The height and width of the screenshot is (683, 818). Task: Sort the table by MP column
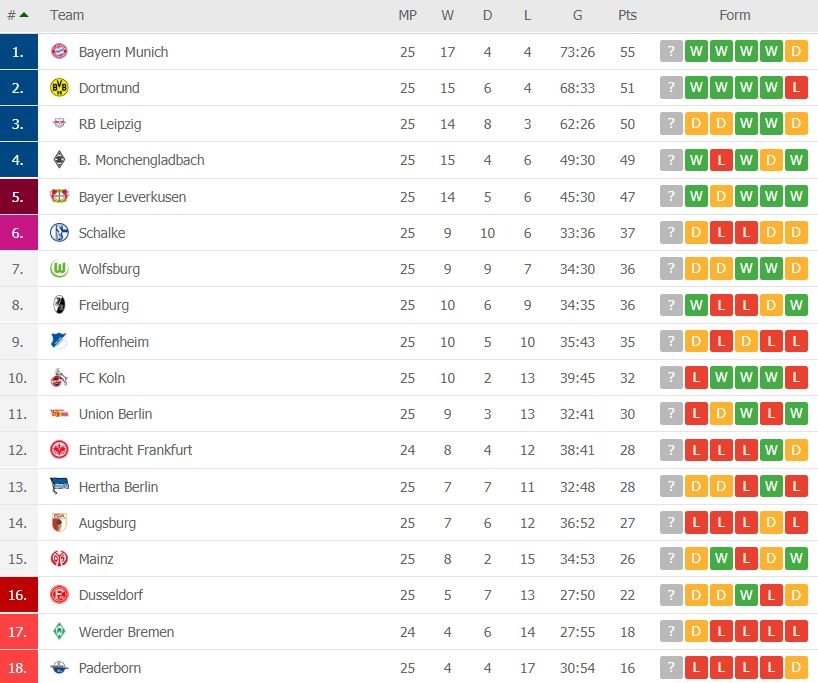(406, 15)
